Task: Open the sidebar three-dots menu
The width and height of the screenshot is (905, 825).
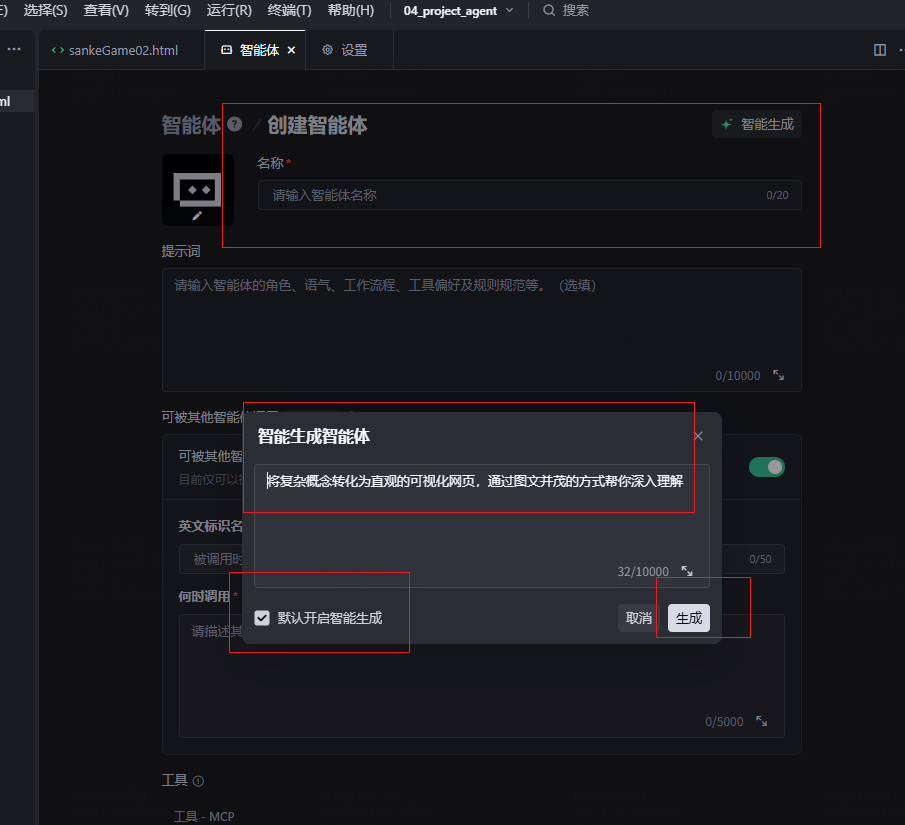Action: (x=14, y=49)
